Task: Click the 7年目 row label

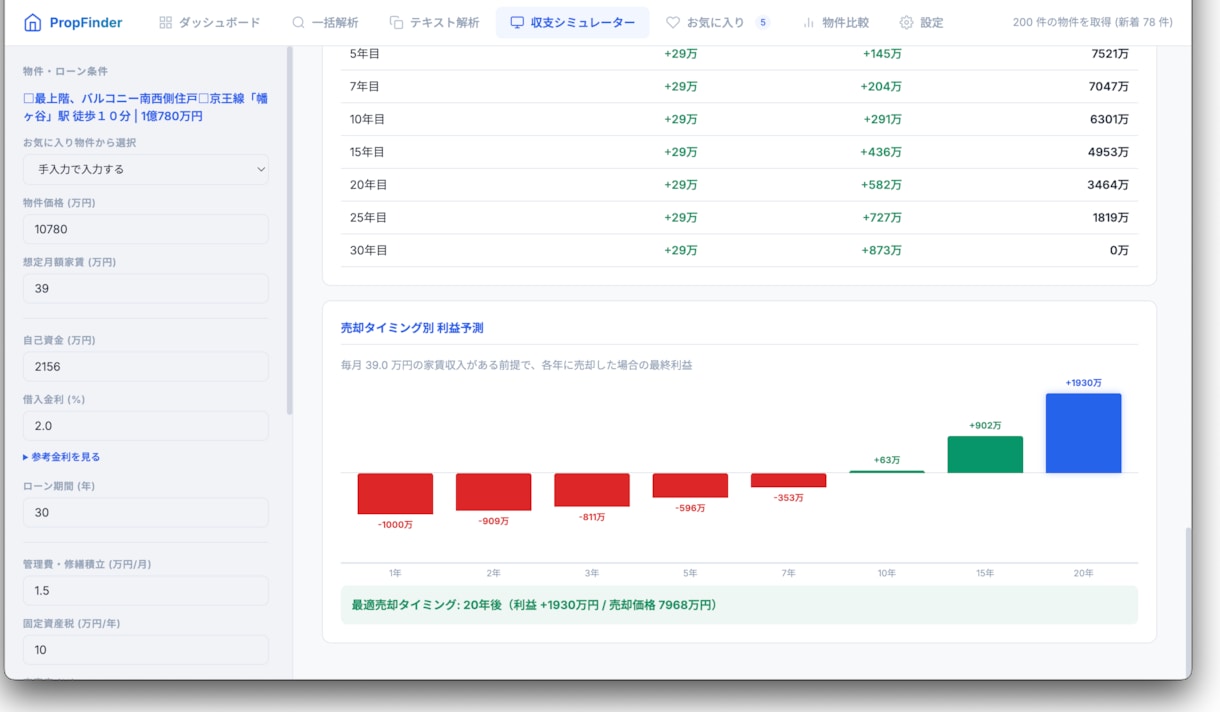Action: (x=365, y=87)
